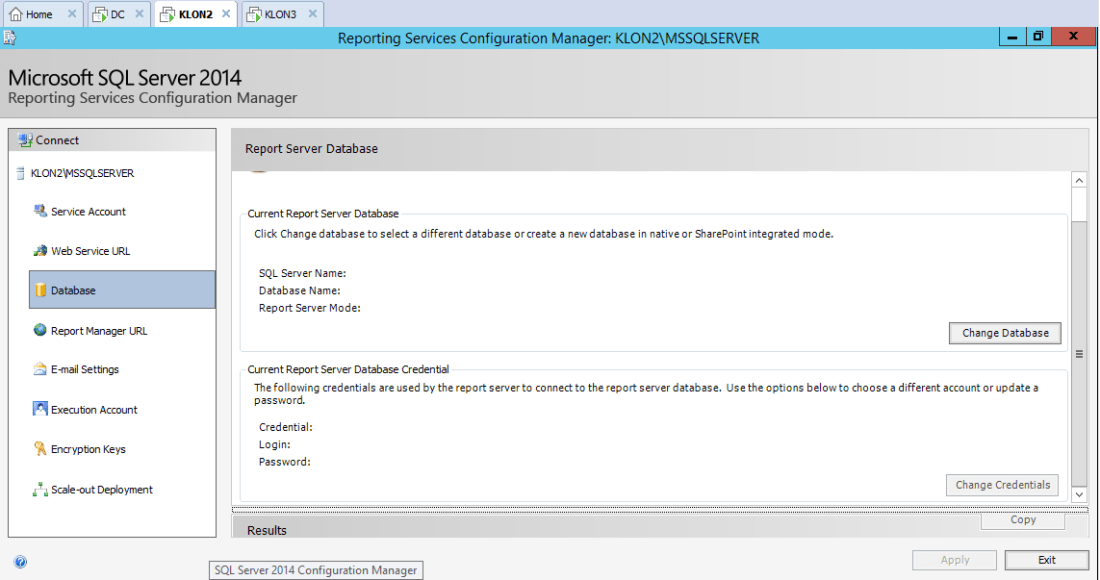Select the Database cylinder icon

point(41,290)
